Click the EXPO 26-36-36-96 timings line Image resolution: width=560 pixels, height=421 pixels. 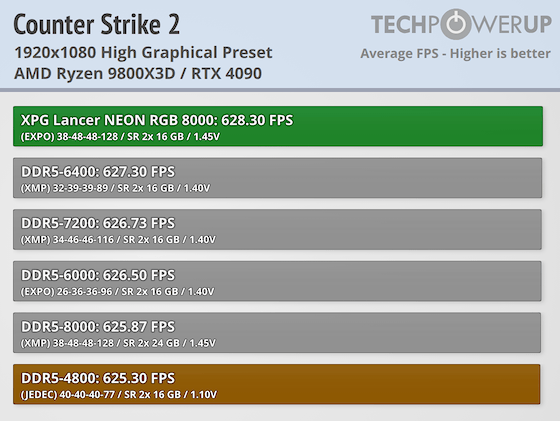coord(118,292)
